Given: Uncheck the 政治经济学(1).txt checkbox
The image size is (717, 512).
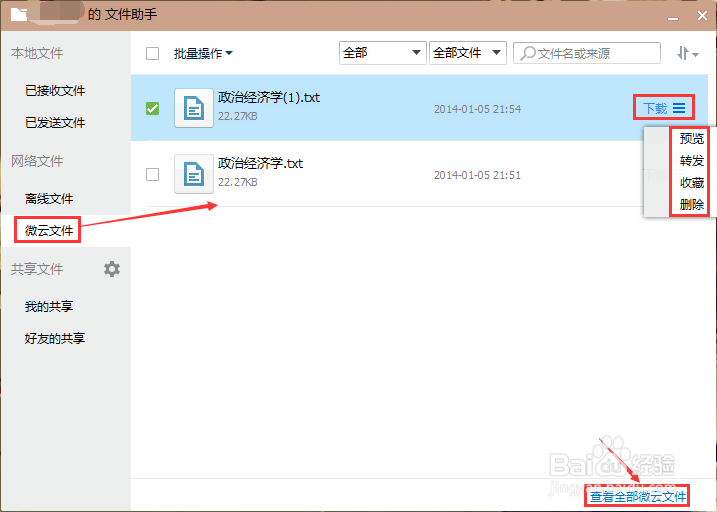Looking at the screenshot, I should pyautogui.click(x=152, y=108).
